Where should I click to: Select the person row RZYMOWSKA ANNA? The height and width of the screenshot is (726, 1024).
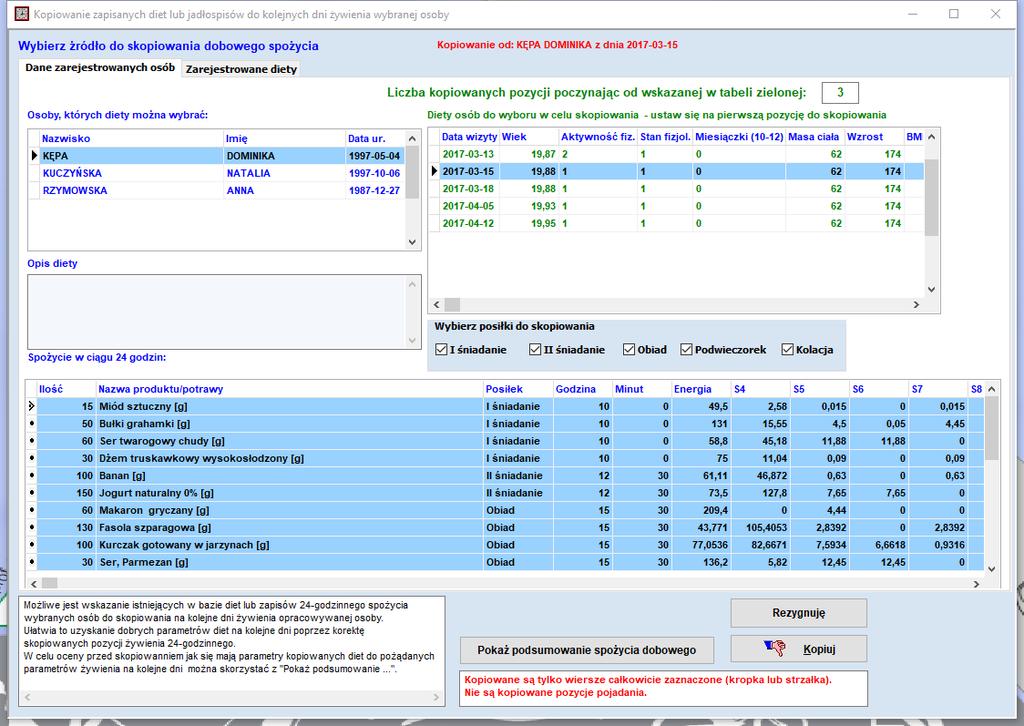[217, 191]
